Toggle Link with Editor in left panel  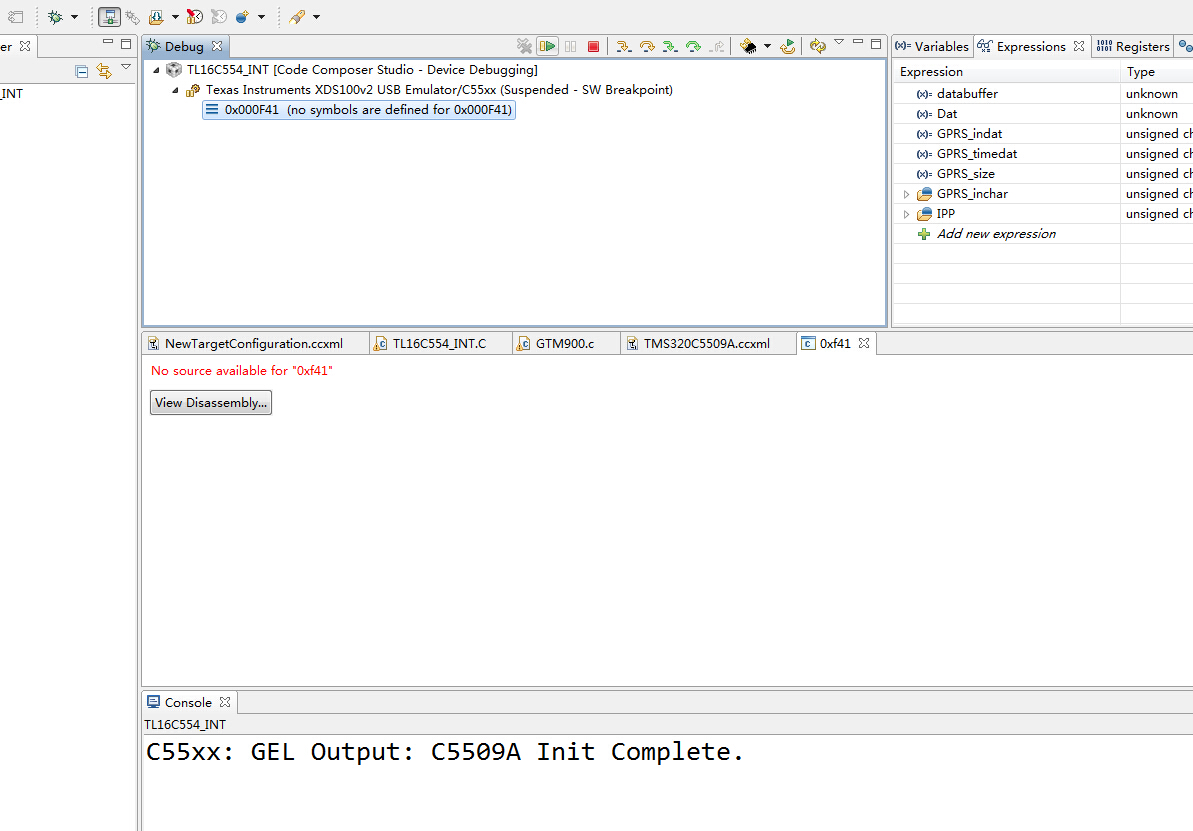pos(104,72)
